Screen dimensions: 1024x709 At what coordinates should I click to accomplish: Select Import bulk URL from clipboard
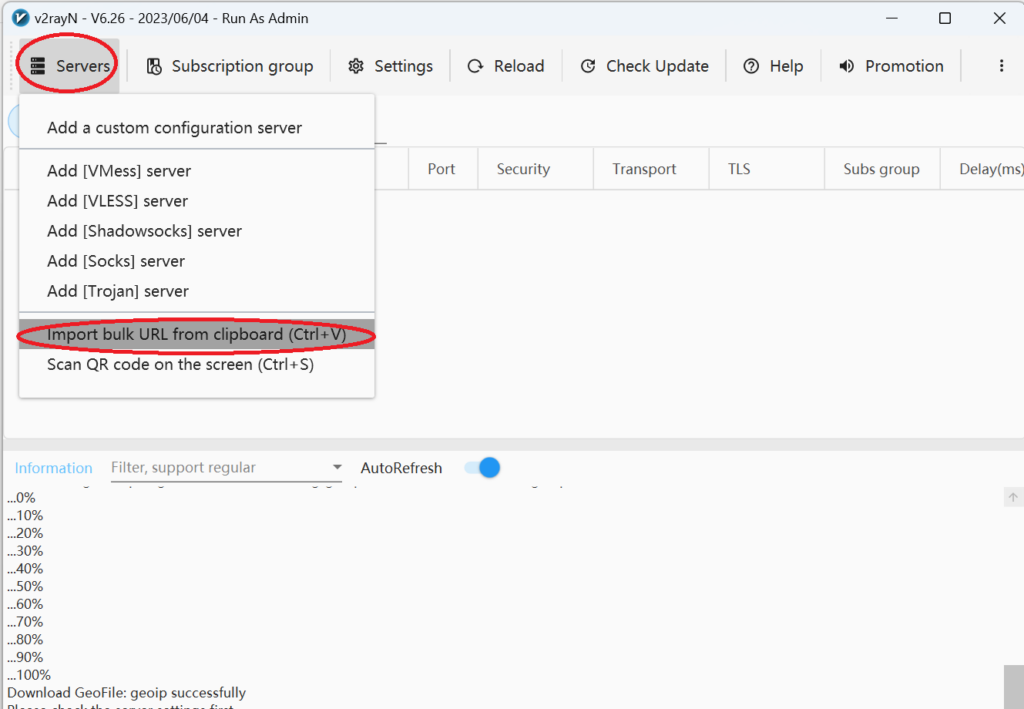(196, 335)
